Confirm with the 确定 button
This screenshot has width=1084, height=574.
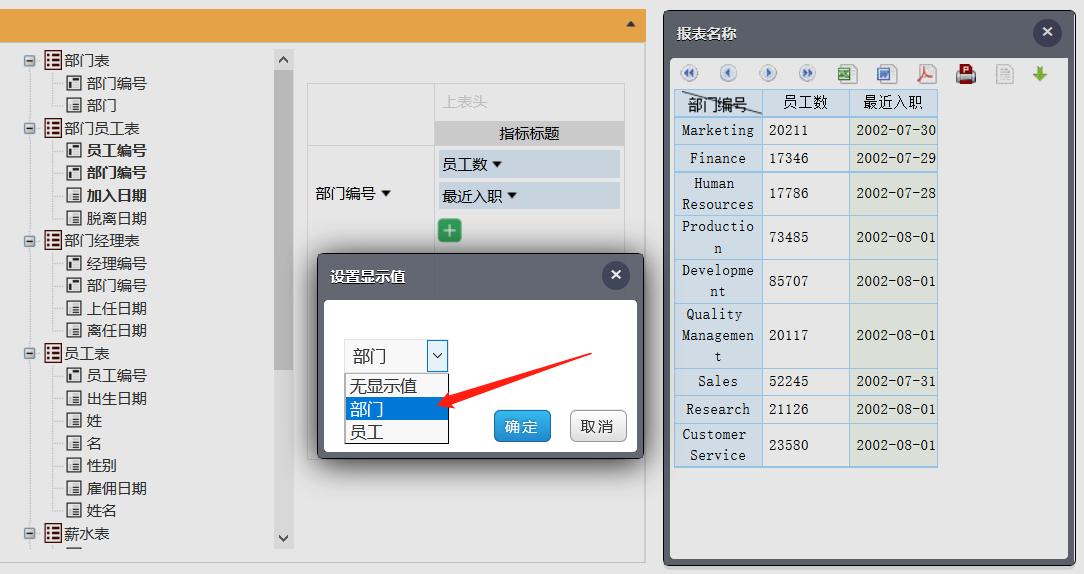click(x=522, y=426)
